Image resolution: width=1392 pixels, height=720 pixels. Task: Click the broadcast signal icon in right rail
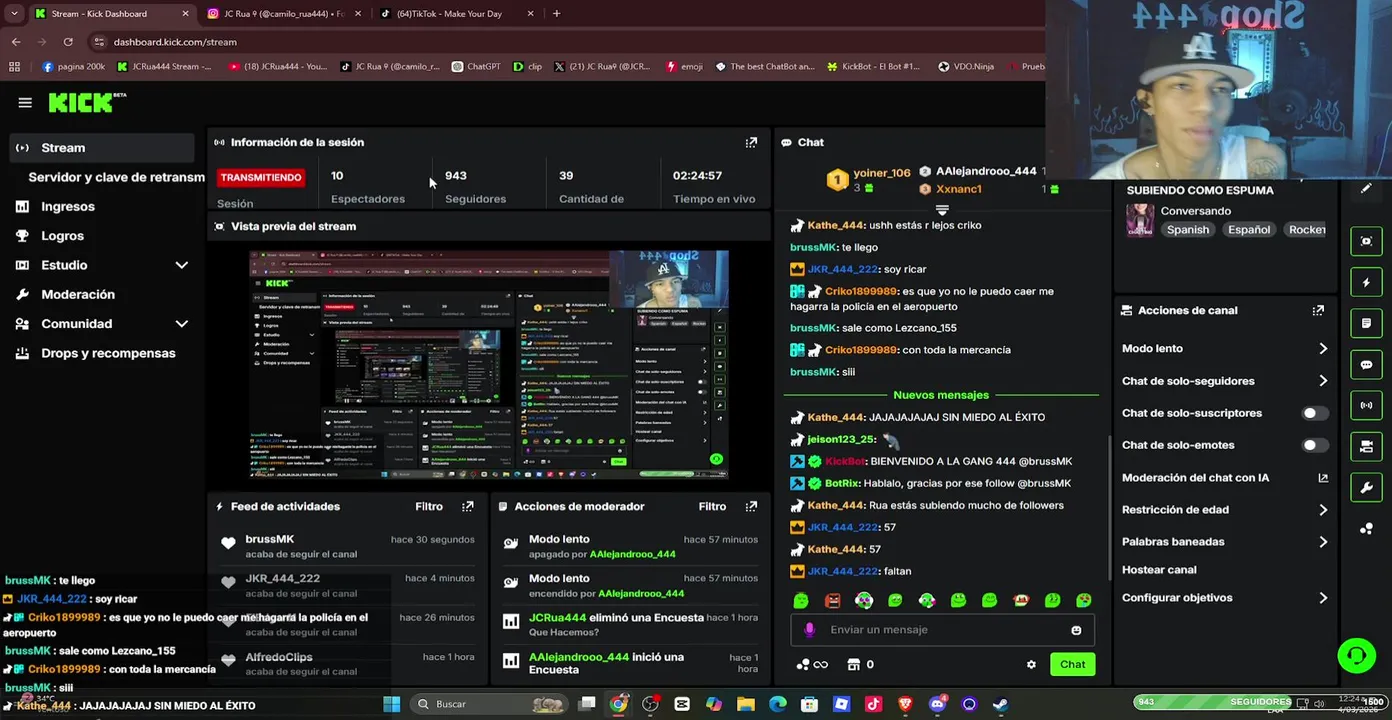point(1366,405)
